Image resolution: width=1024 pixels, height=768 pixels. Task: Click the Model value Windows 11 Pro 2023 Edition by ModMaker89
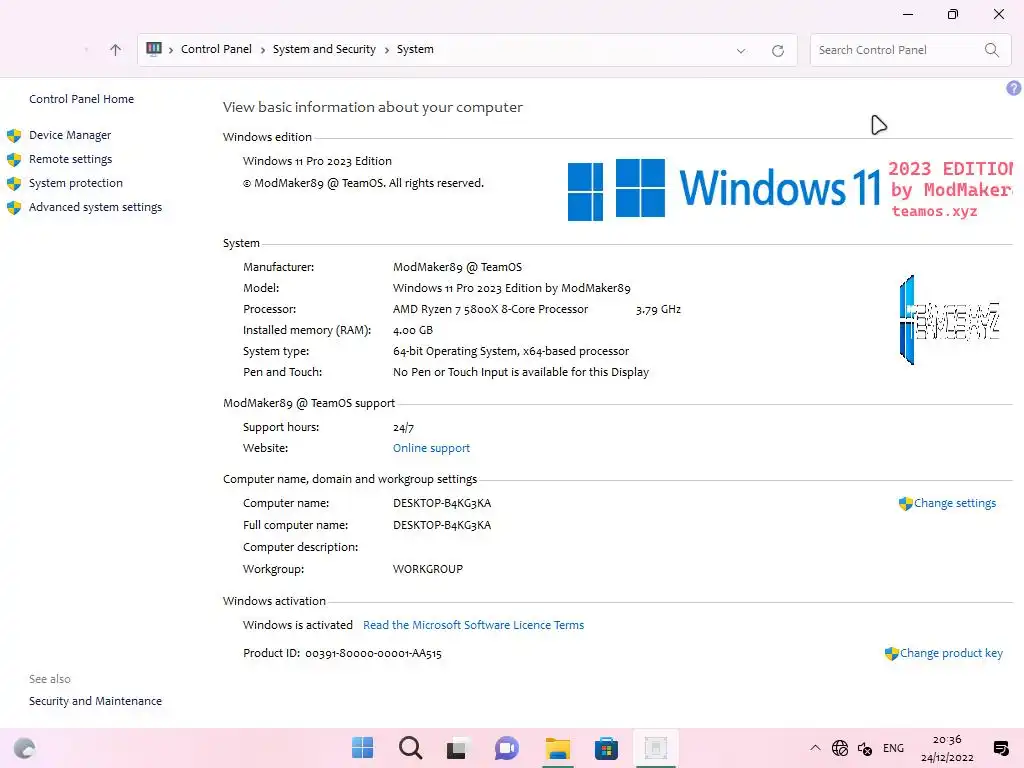tap(511, 288)
